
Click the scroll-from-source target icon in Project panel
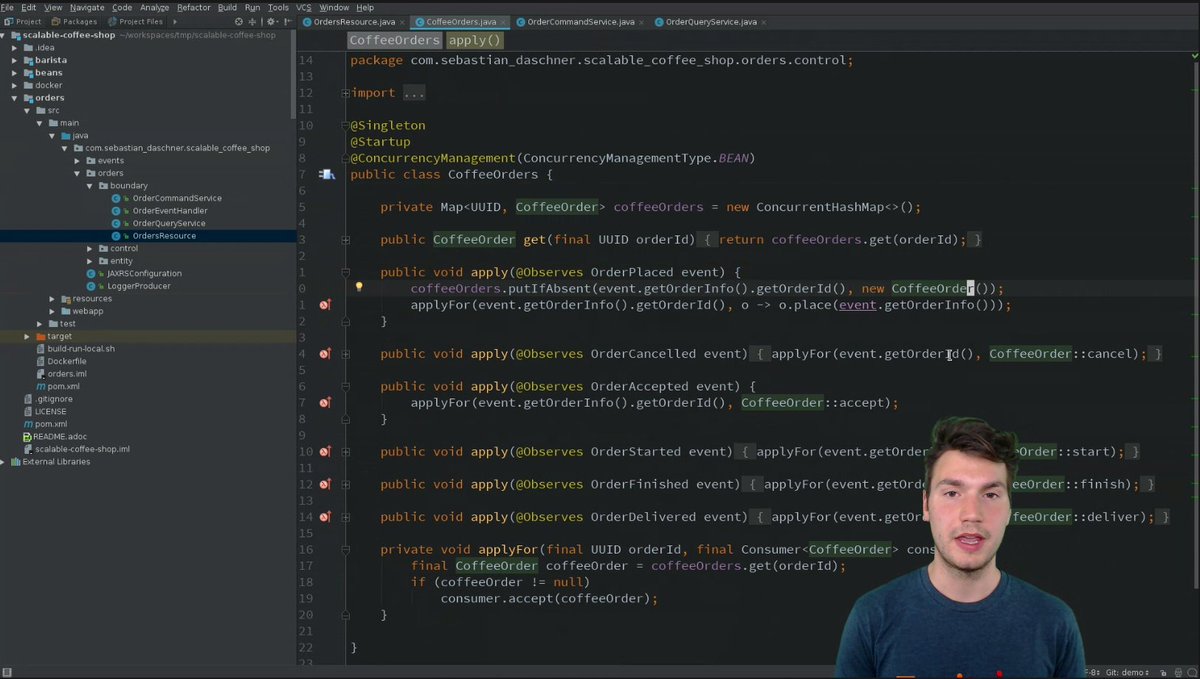point(238,21)
